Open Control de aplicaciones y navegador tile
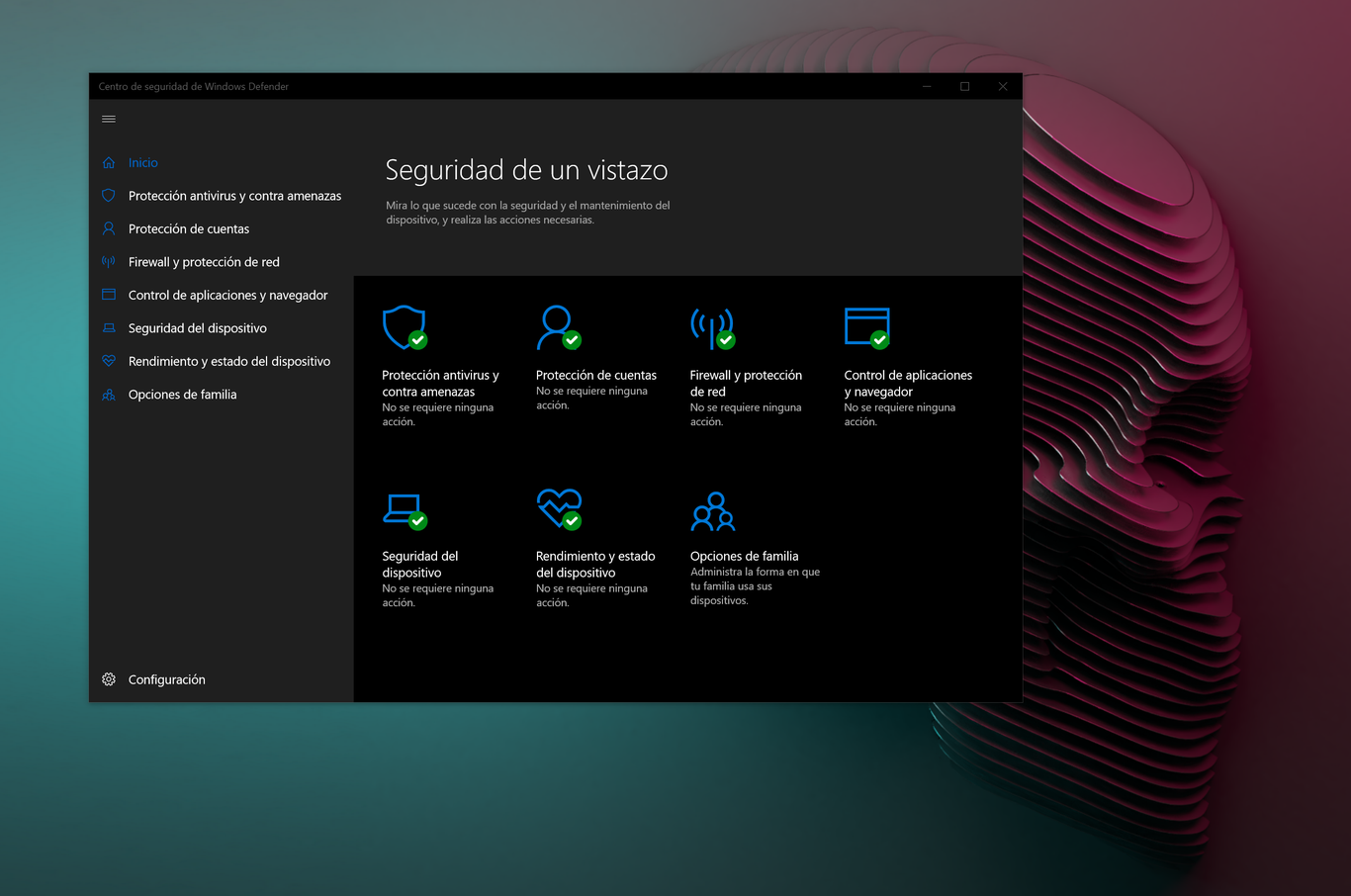This screenshot has width=1351, height=896. tap(907, 383)
